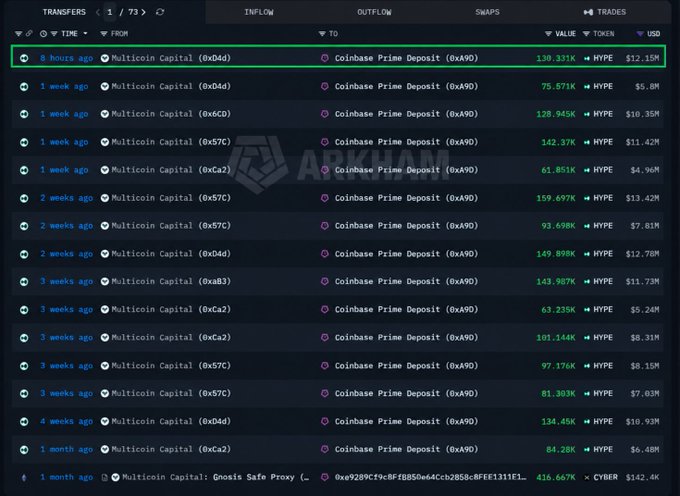Go to next transfers page

click(x=143, y=12)
